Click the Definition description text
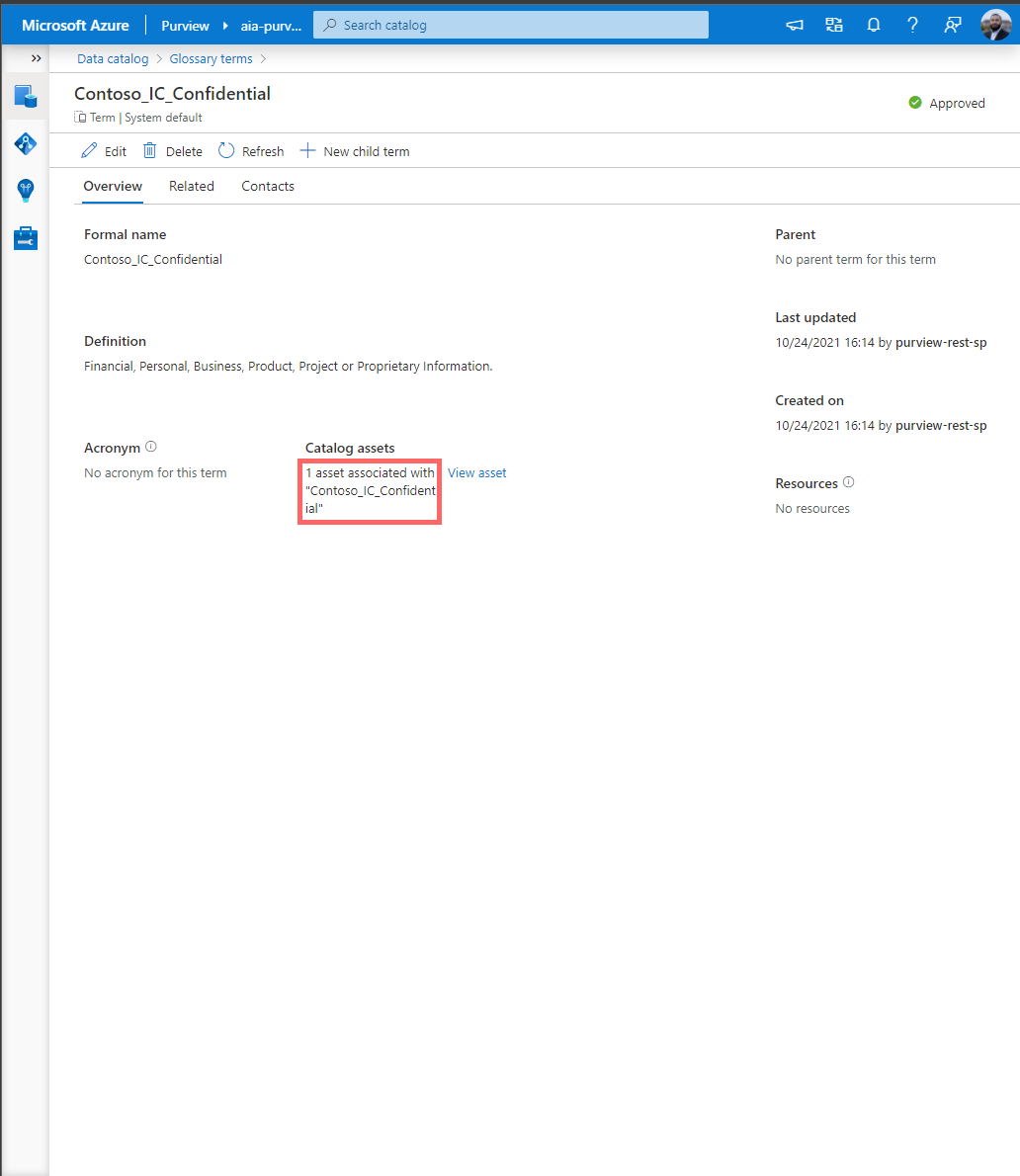This screenshot has height=1176, width=1020. tap(288, 366)
